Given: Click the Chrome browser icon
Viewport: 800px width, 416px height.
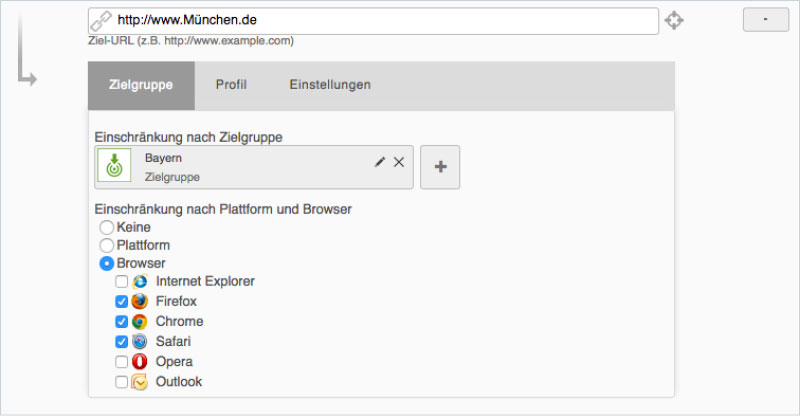Looking at the screenshot, I should [139, 321].
